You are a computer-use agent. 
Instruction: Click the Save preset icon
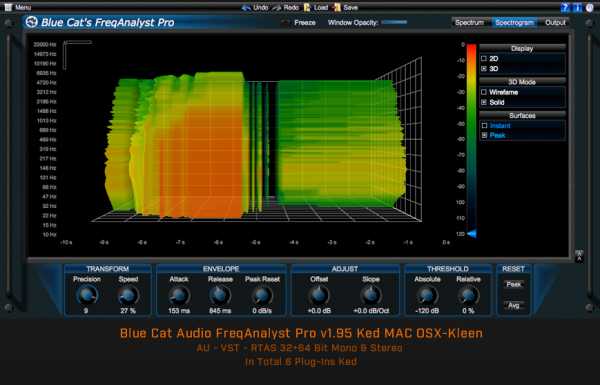click(337, 7)
